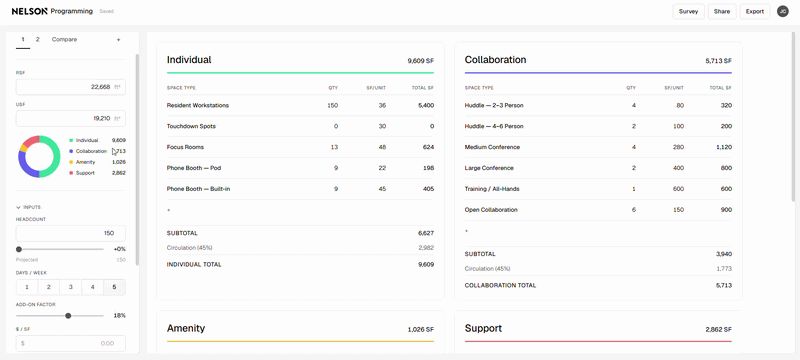Add a row below Phone Booth — Built-in
The height and width of the screenshot is (360, 800).
click(x=168, y=210)
